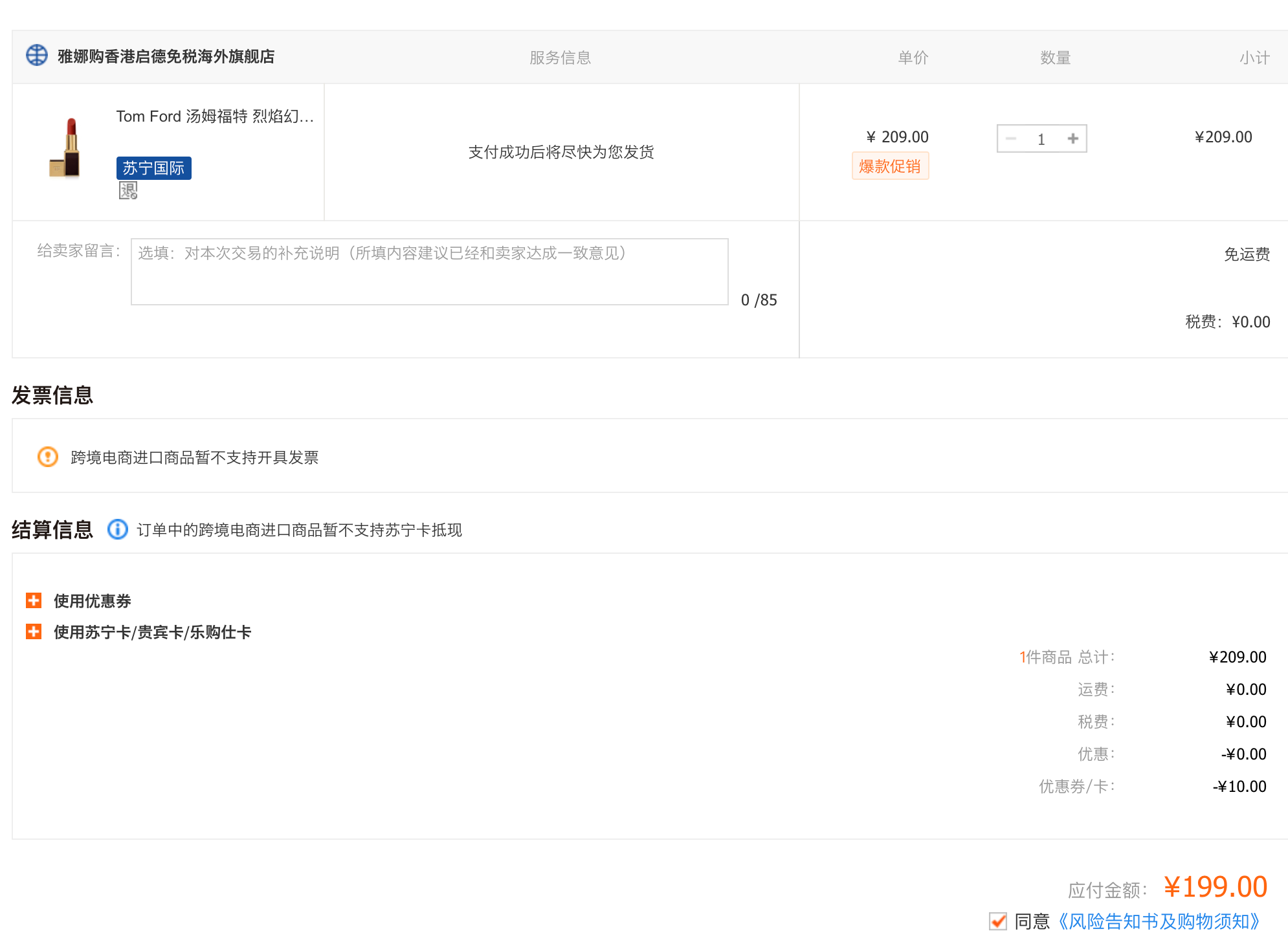Click the 结算信息 heading

tap(52, 529)
